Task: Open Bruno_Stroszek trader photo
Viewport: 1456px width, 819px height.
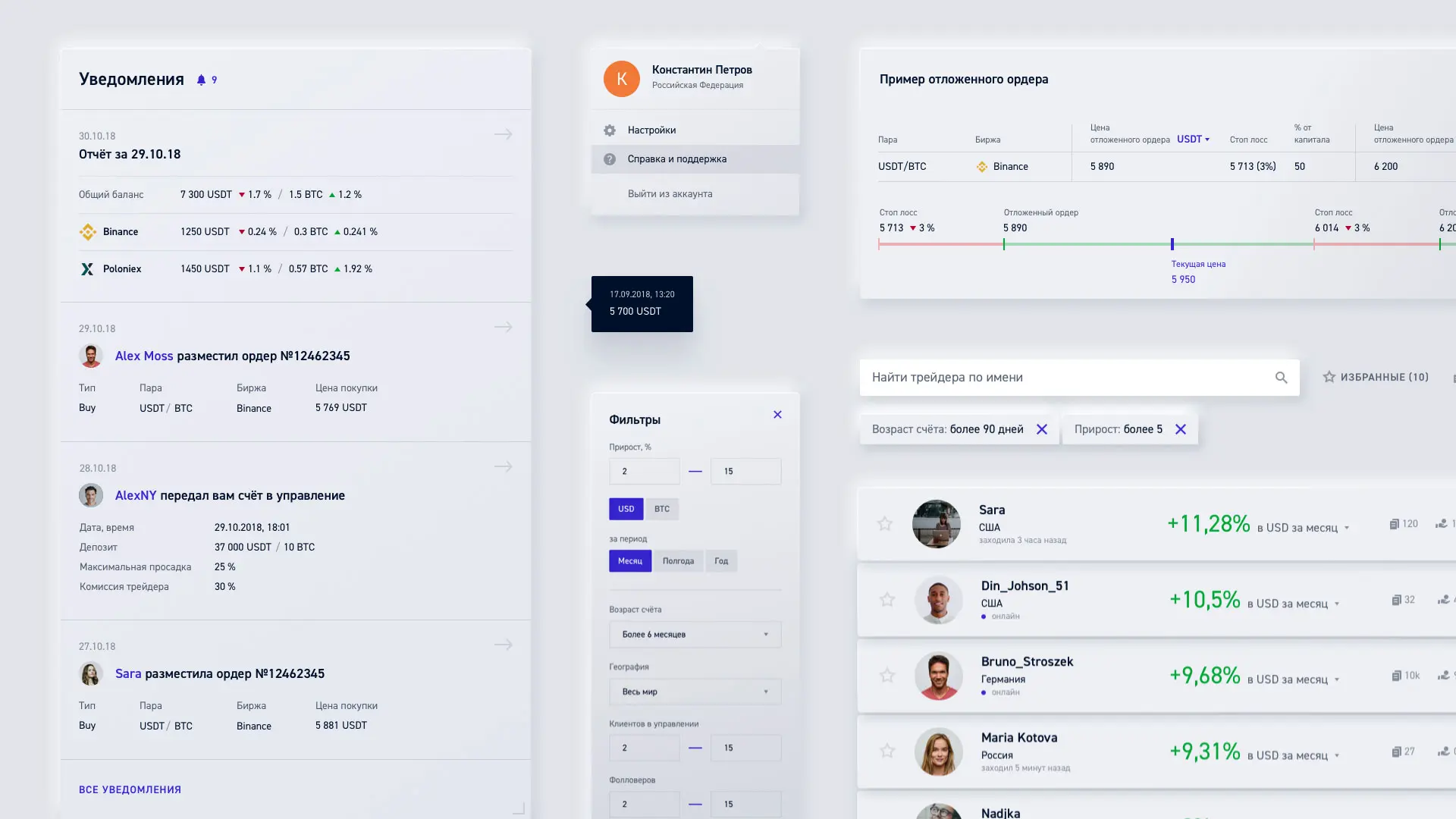Action: [x=939, y=676]
